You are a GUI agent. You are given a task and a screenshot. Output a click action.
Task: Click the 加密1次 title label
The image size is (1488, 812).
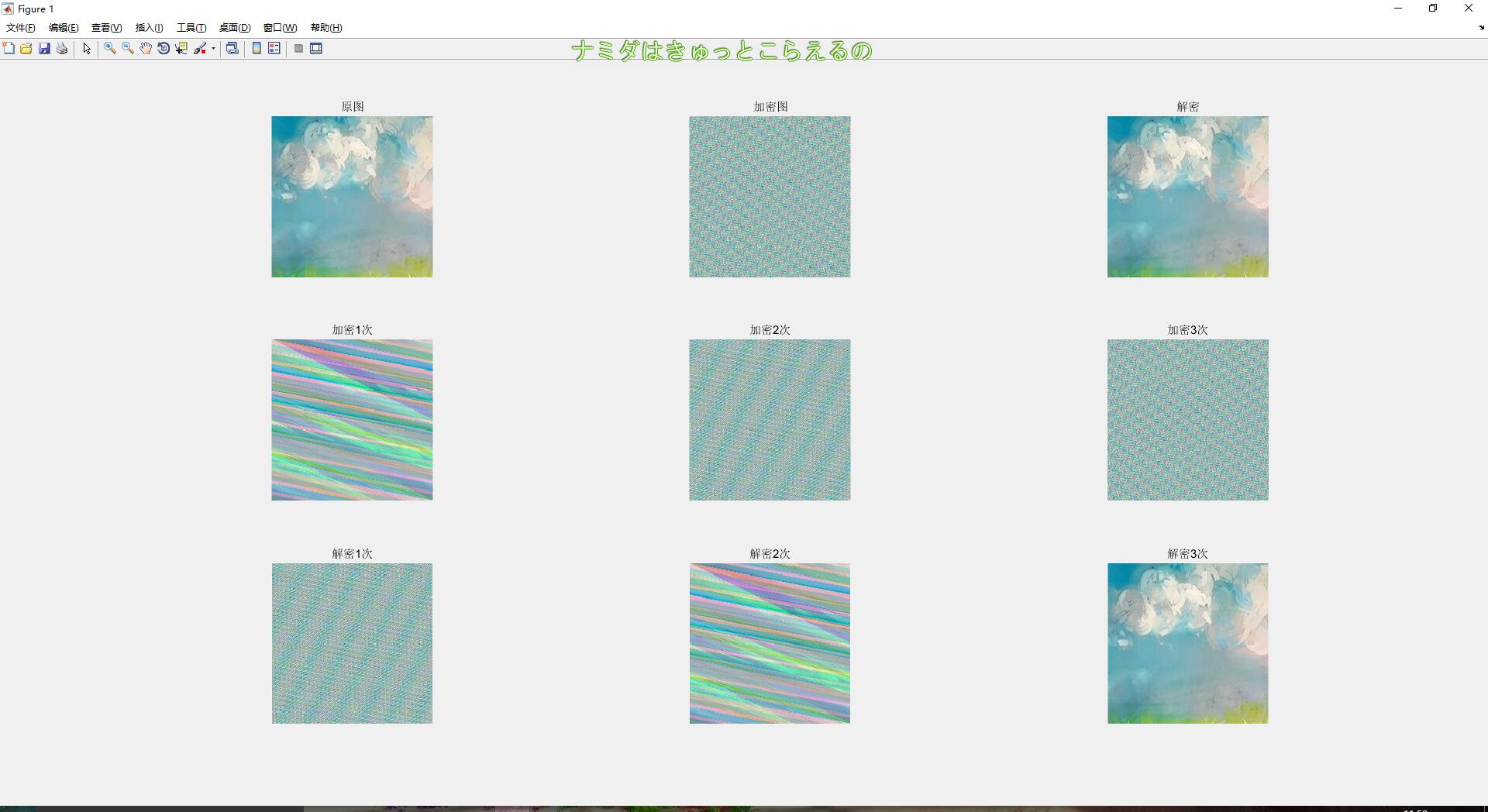pyautogui.click(x=353, y=330)
